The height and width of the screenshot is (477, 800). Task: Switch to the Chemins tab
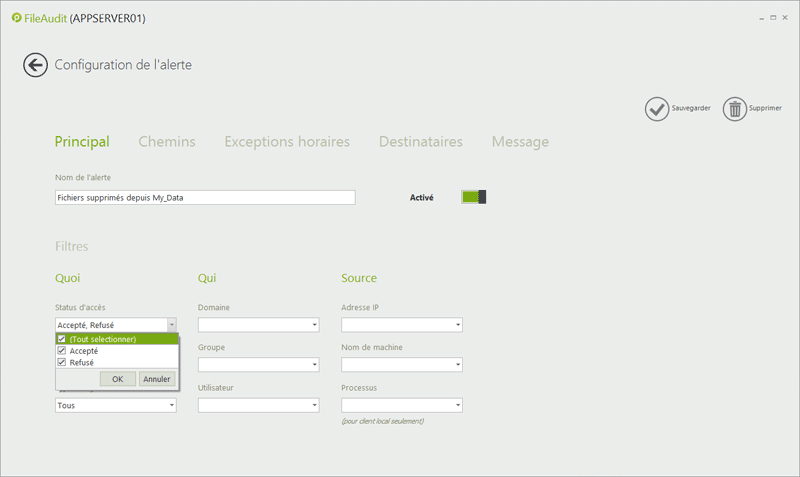[x=166, y=142]
